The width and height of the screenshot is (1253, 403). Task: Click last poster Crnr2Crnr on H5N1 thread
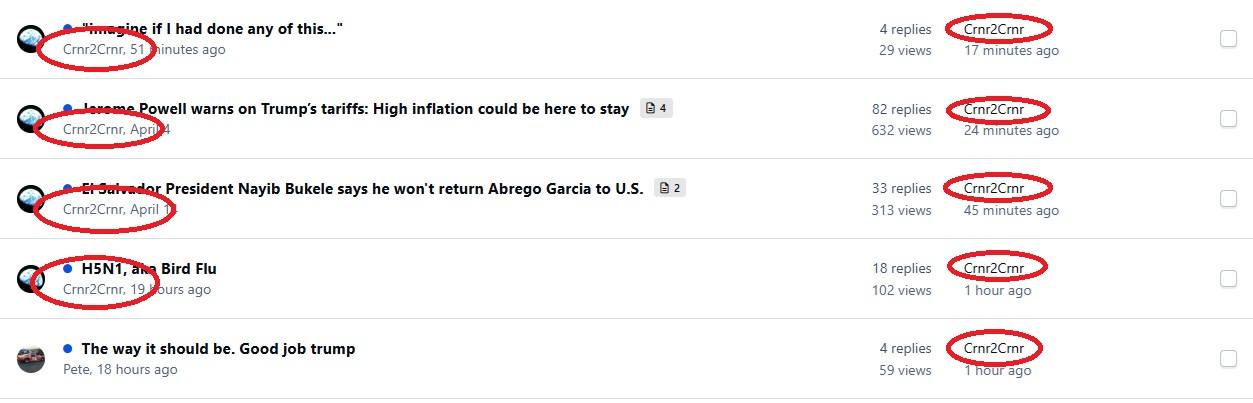[994, 268]
